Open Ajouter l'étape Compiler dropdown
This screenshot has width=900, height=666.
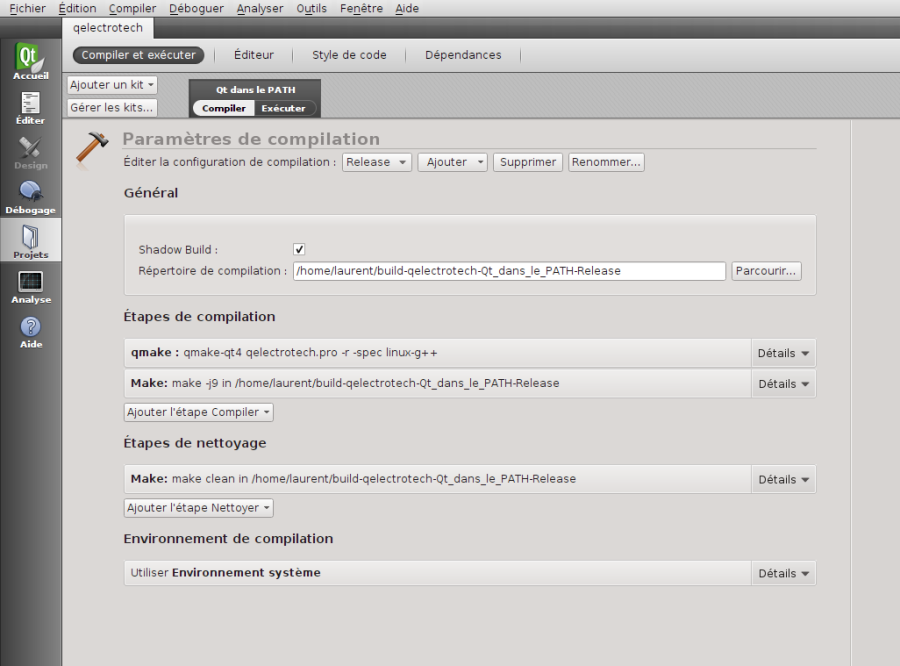[199, 412]
